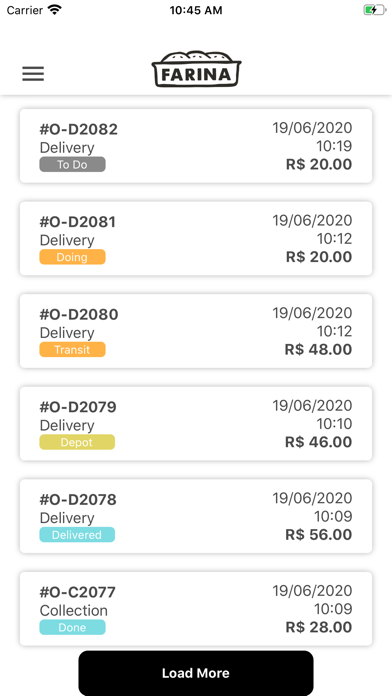This screenshot has width=392, height=696.
Task: Open delivered order #O-D2078
Action: pos(196,516)
